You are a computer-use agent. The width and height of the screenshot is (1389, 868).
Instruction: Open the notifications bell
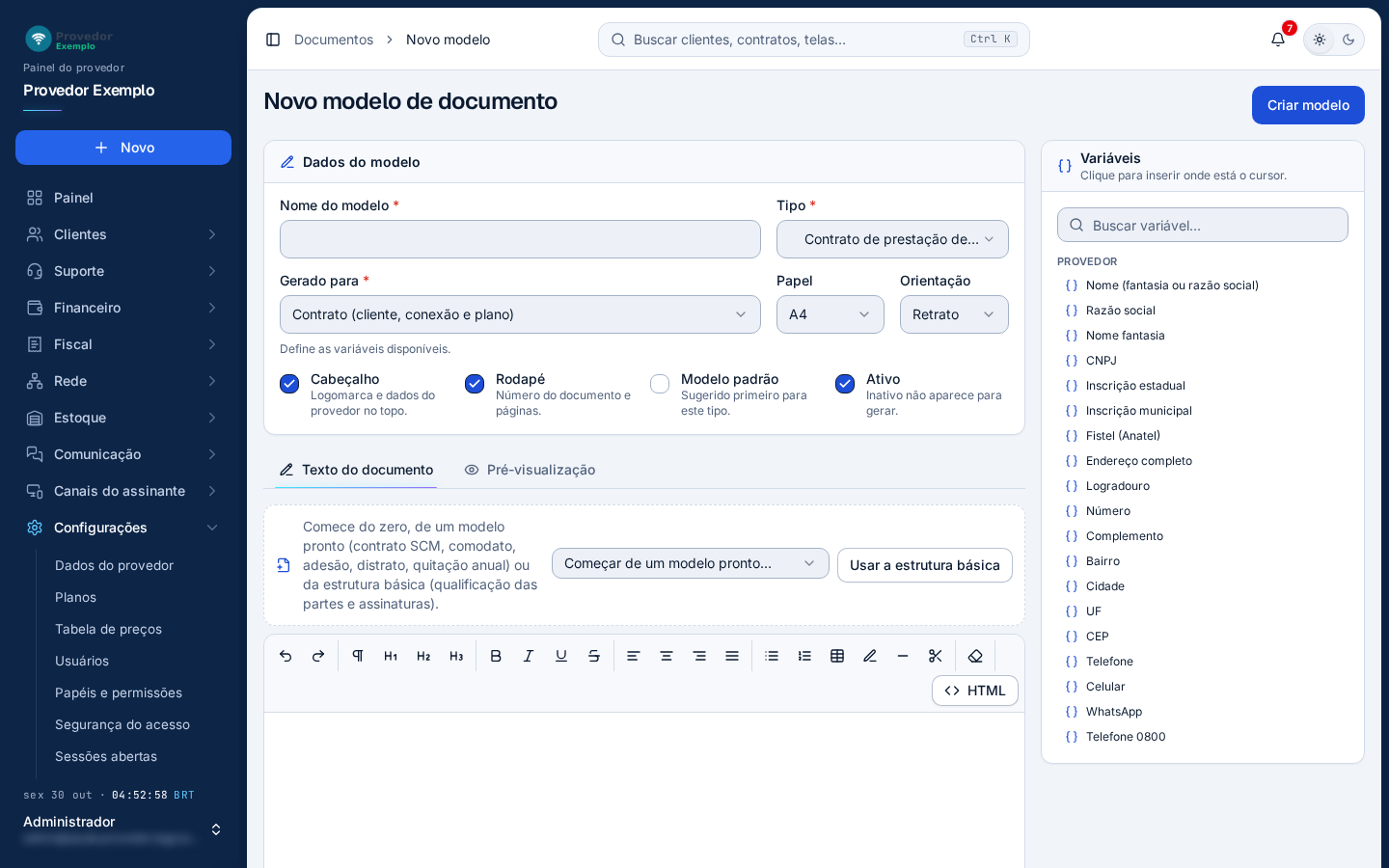pos(1278,40)
